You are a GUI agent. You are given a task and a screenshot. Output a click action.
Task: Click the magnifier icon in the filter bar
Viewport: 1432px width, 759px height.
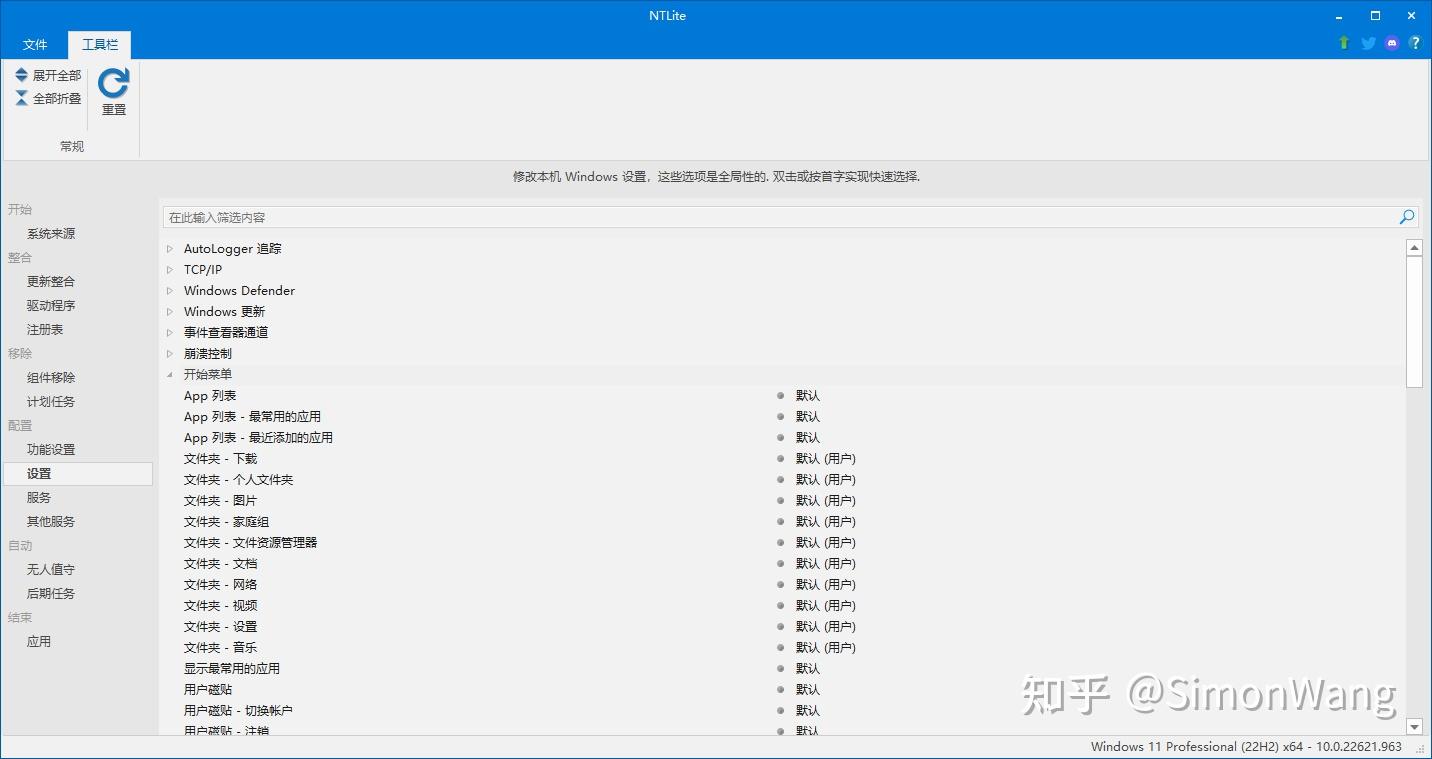click(1406, 216)
